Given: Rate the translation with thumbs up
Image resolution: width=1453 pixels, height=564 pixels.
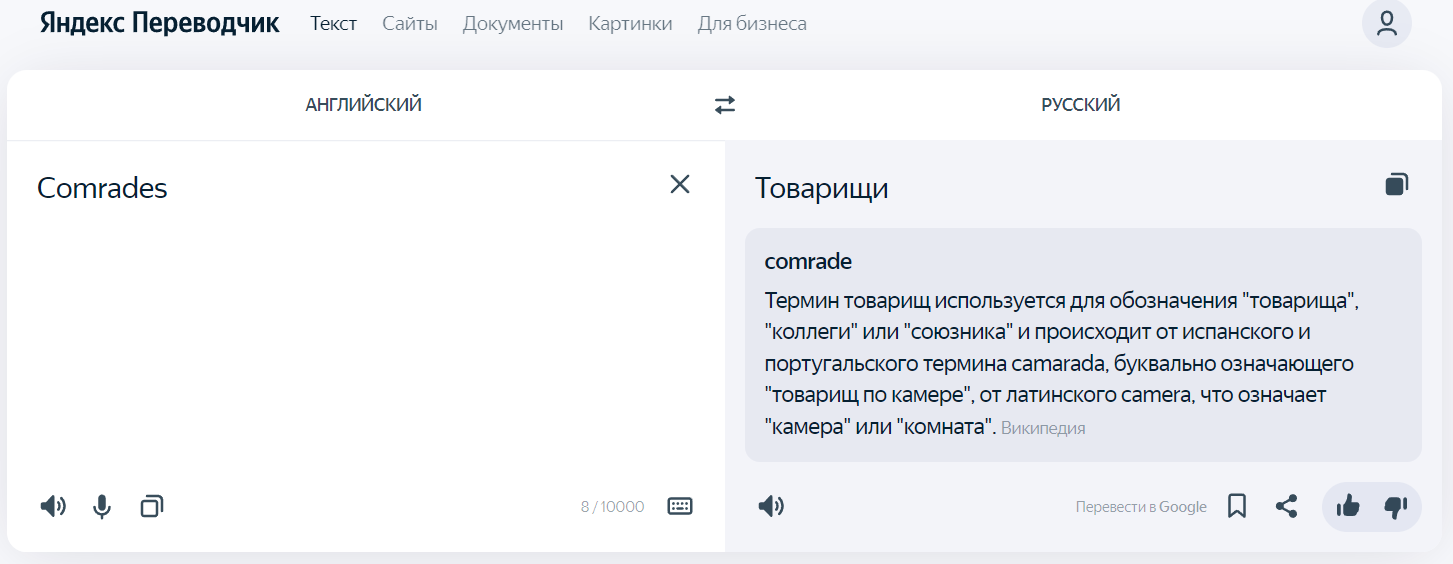Looking at the screenshot, I should [x=1348, y=507].
